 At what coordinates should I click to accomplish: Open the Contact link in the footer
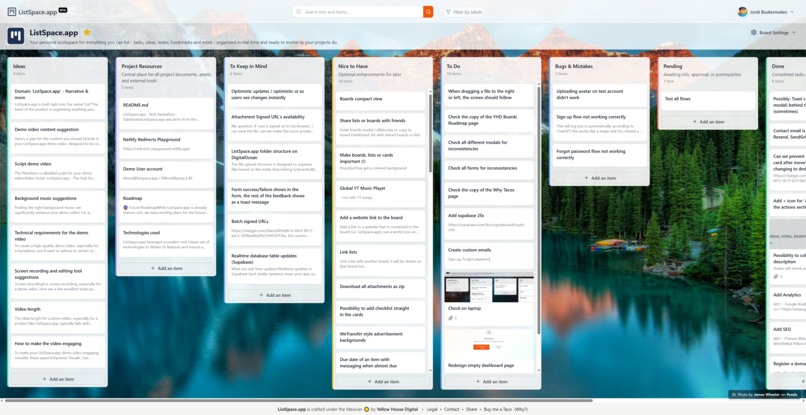point(451,409)
